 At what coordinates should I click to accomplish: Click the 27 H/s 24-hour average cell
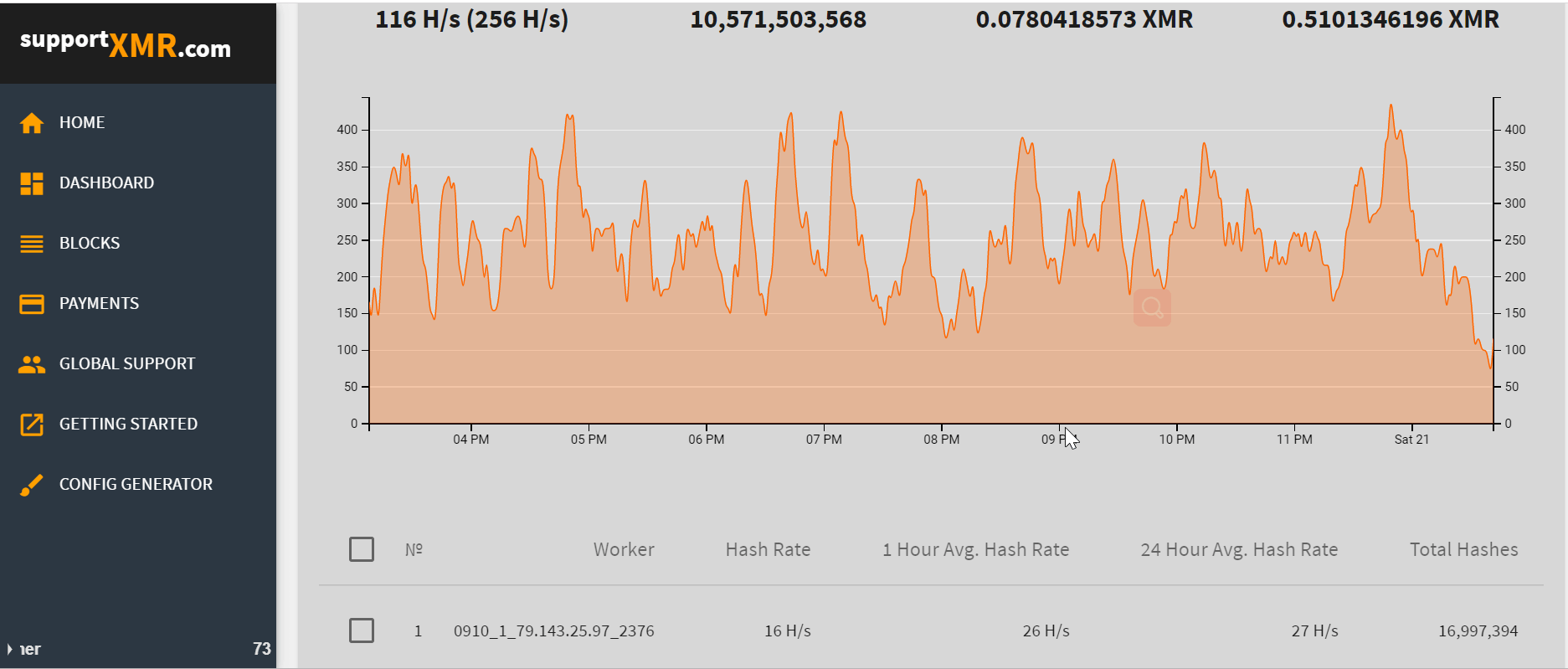tap(1314, 630)
